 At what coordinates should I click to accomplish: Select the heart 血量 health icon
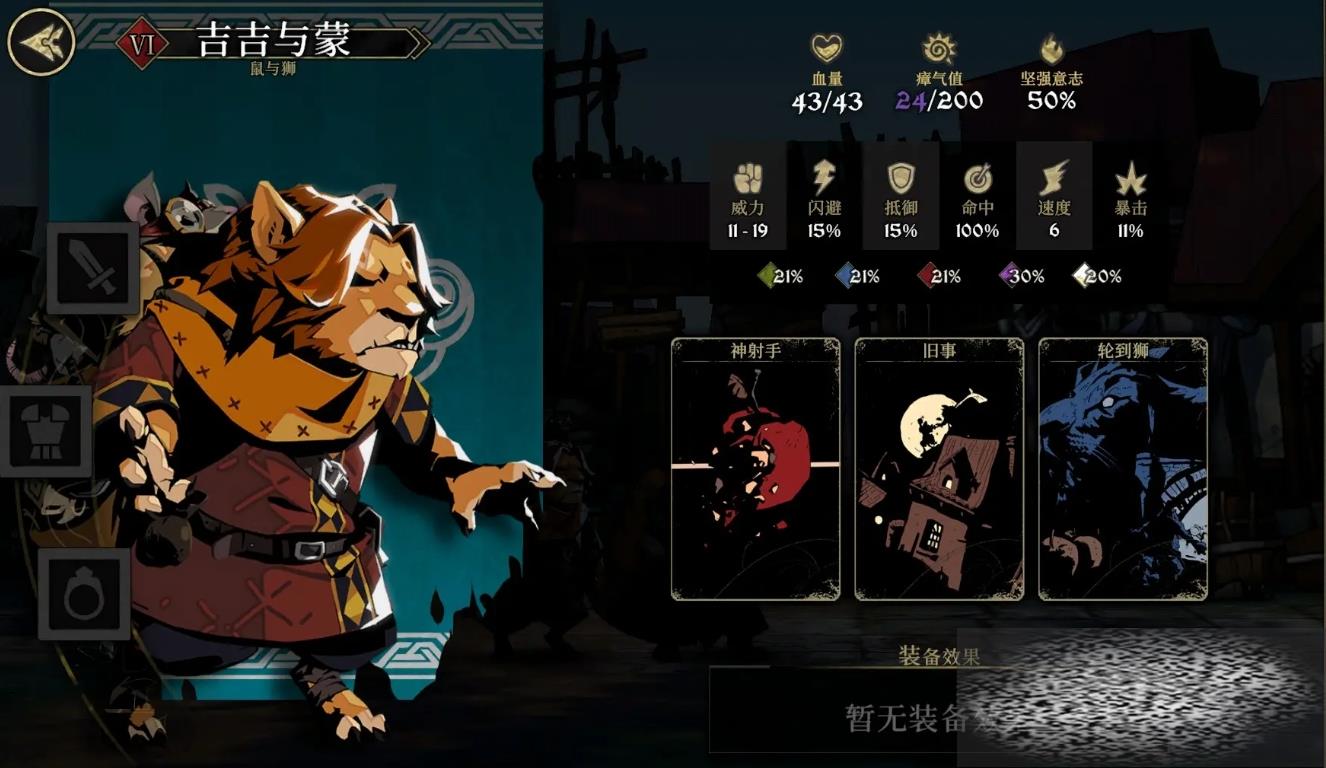827,47
